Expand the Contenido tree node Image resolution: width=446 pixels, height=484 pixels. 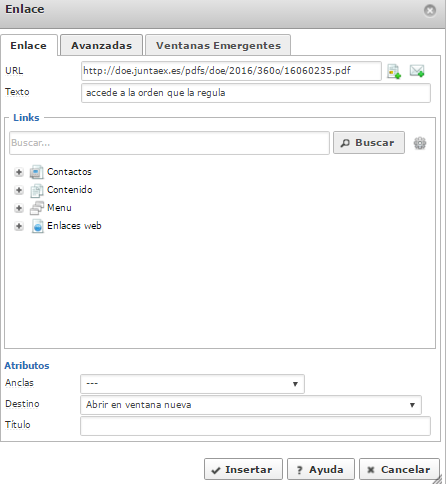coord(19,190)
